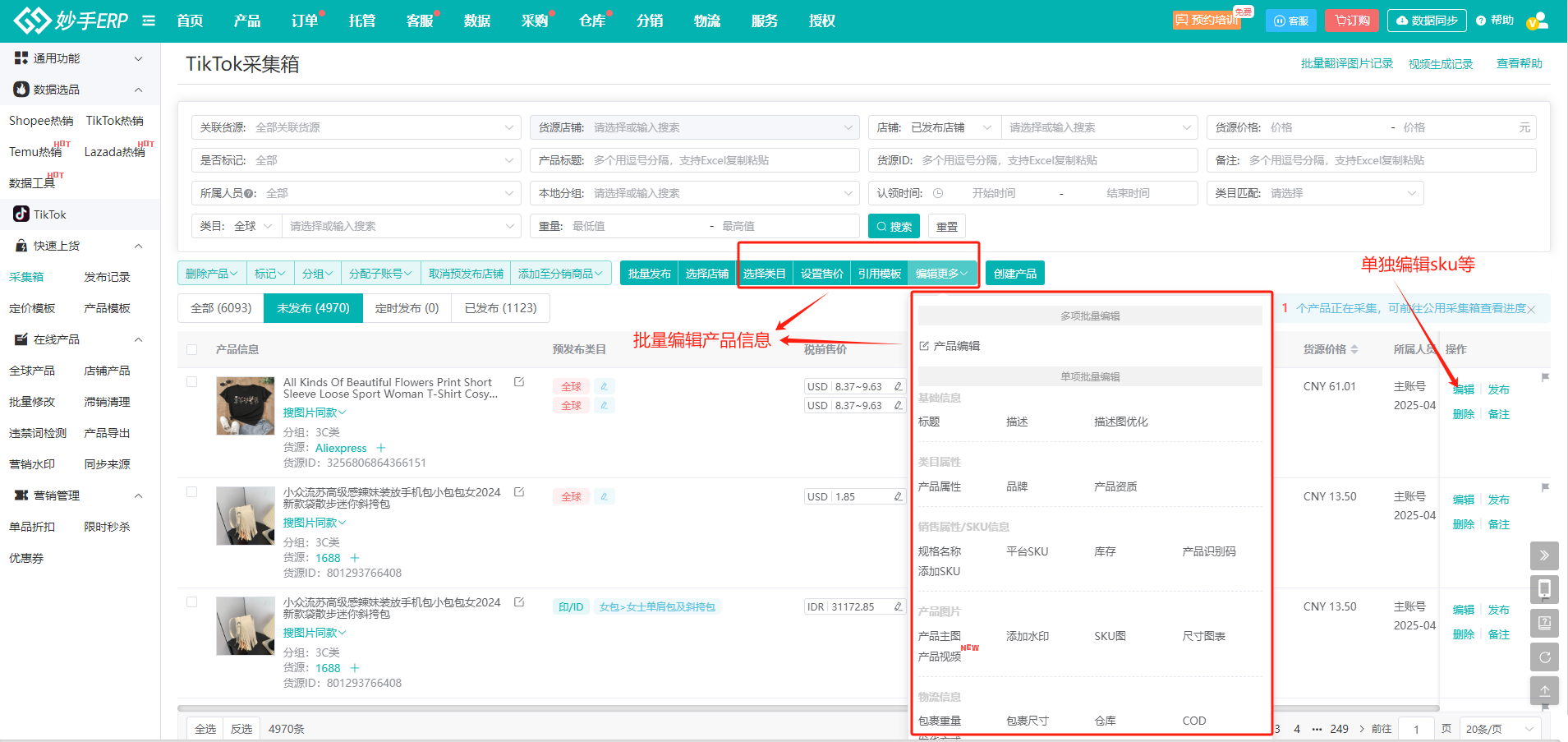Click sort arrows on 货源价格 column
Viewport: 1568px width, 742px height.
pos(1354,349)
